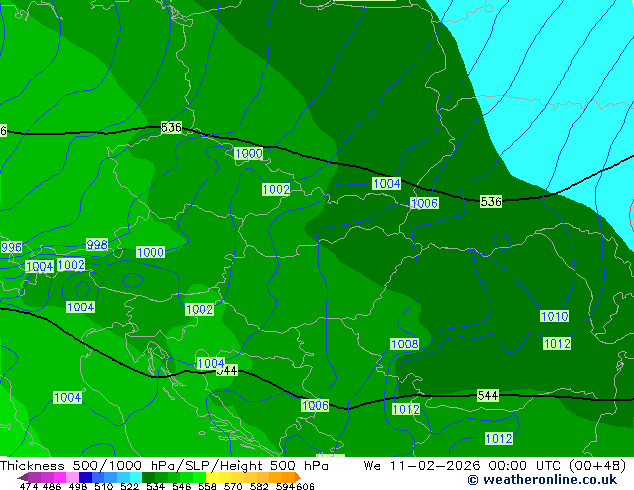The image size is (634, 490).
Task: Click the '522' legend value
Action: point(129,486)
